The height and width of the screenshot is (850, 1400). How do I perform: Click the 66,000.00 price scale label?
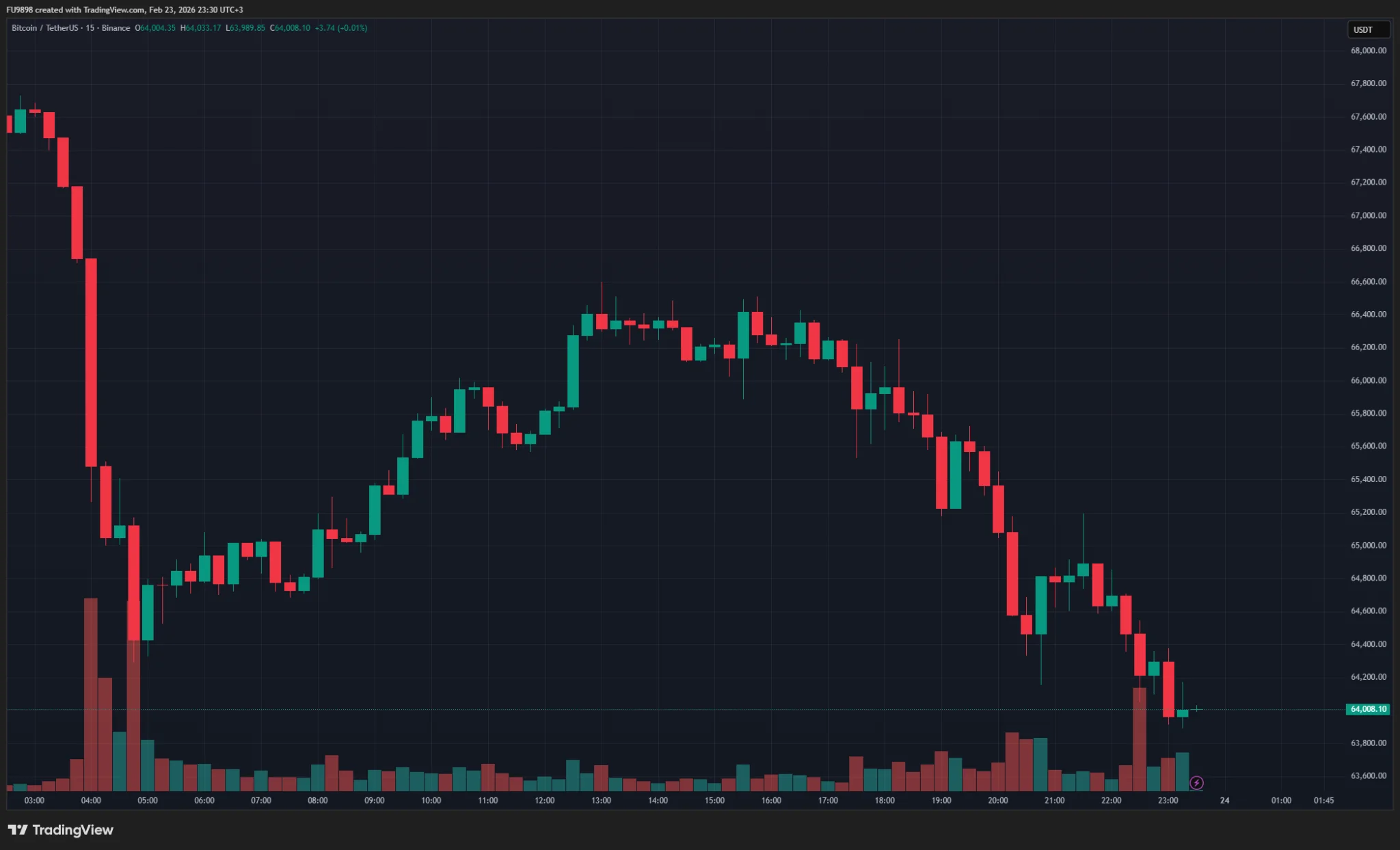pos(1368,380)
